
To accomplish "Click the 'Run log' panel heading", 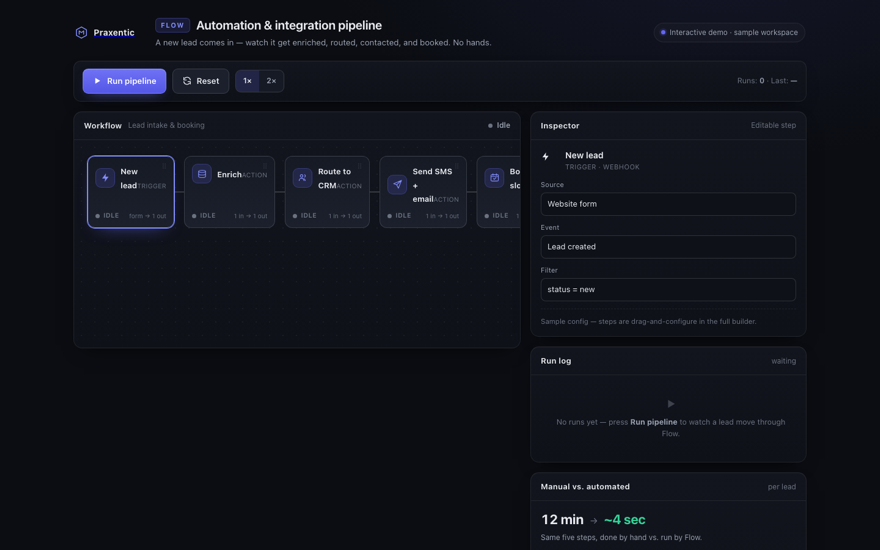I will [x=556, y=361].
